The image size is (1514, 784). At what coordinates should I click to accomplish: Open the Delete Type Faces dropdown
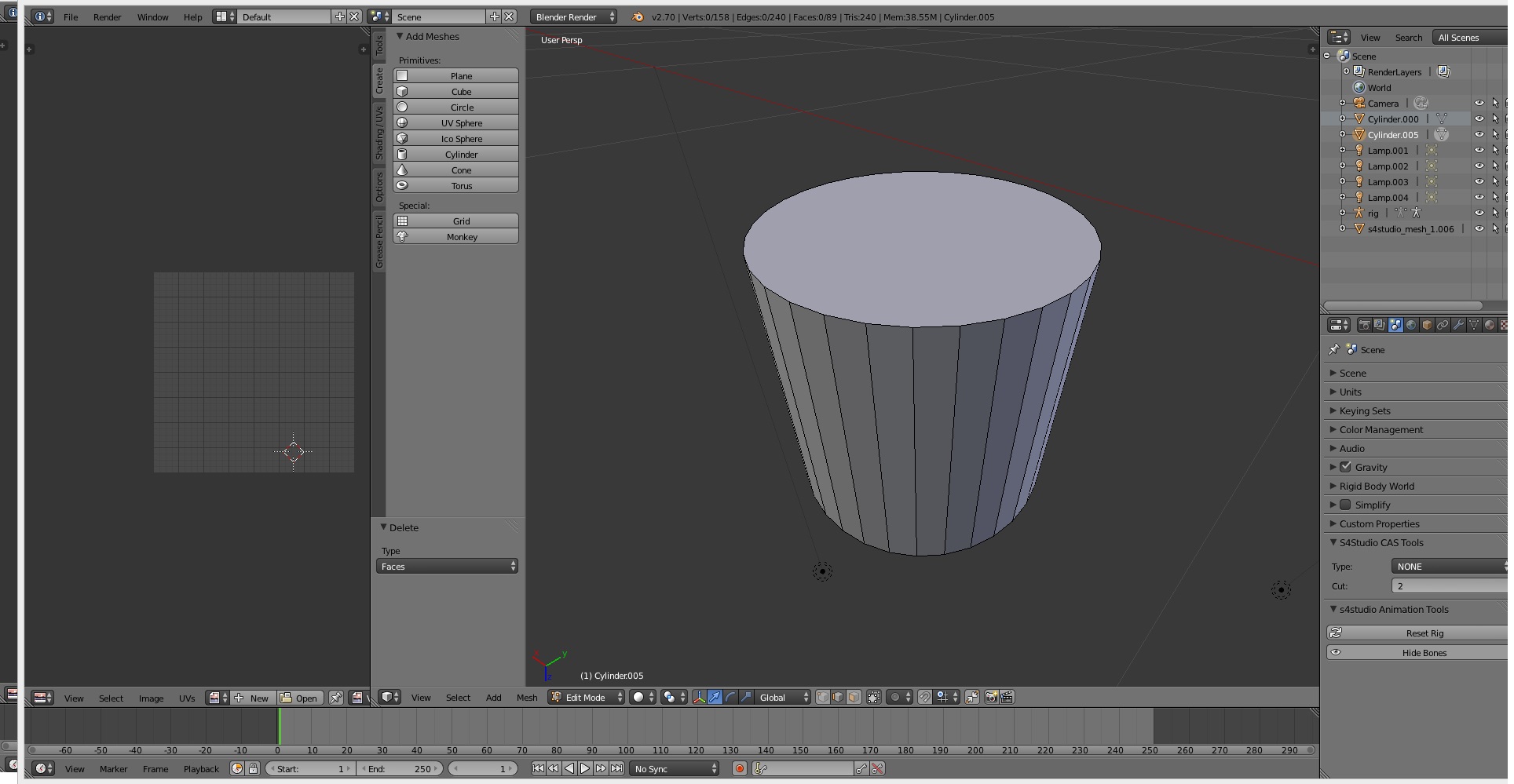[x=447, y=567]
